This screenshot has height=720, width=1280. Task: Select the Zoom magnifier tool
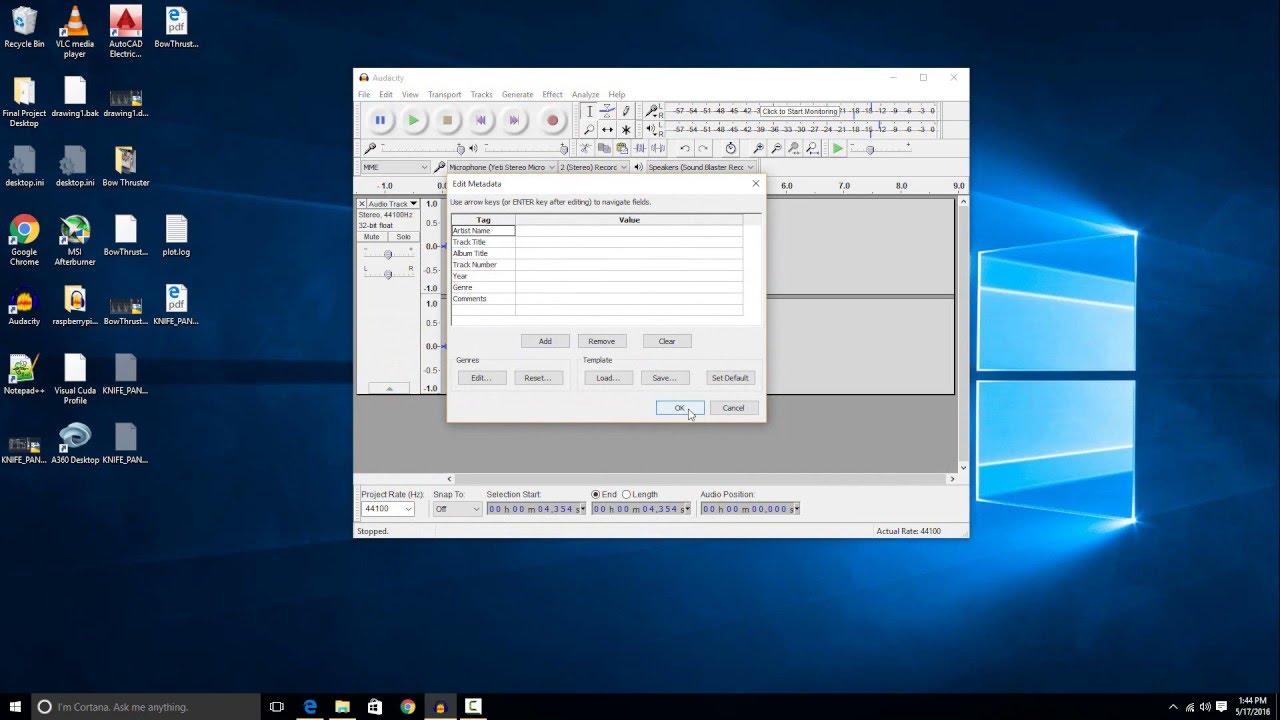coord(589,130)
